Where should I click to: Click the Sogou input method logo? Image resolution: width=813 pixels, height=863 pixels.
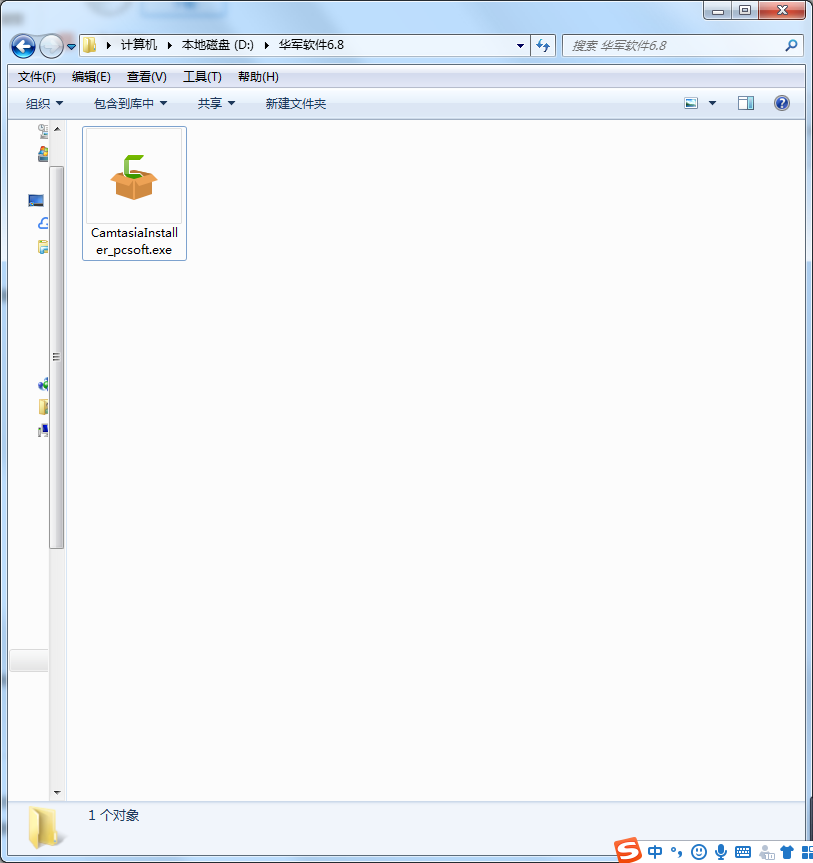pyautogui.click(x=626, y=851)
